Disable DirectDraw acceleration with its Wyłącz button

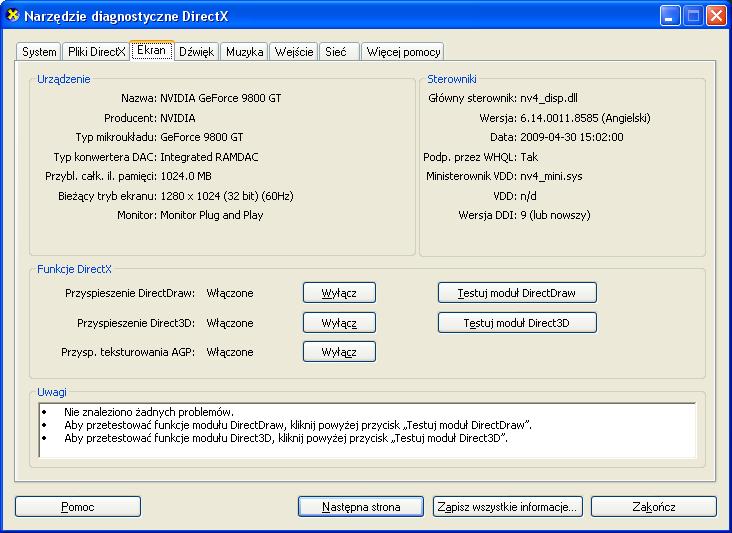pyautogui.click(x=339, y=293)
